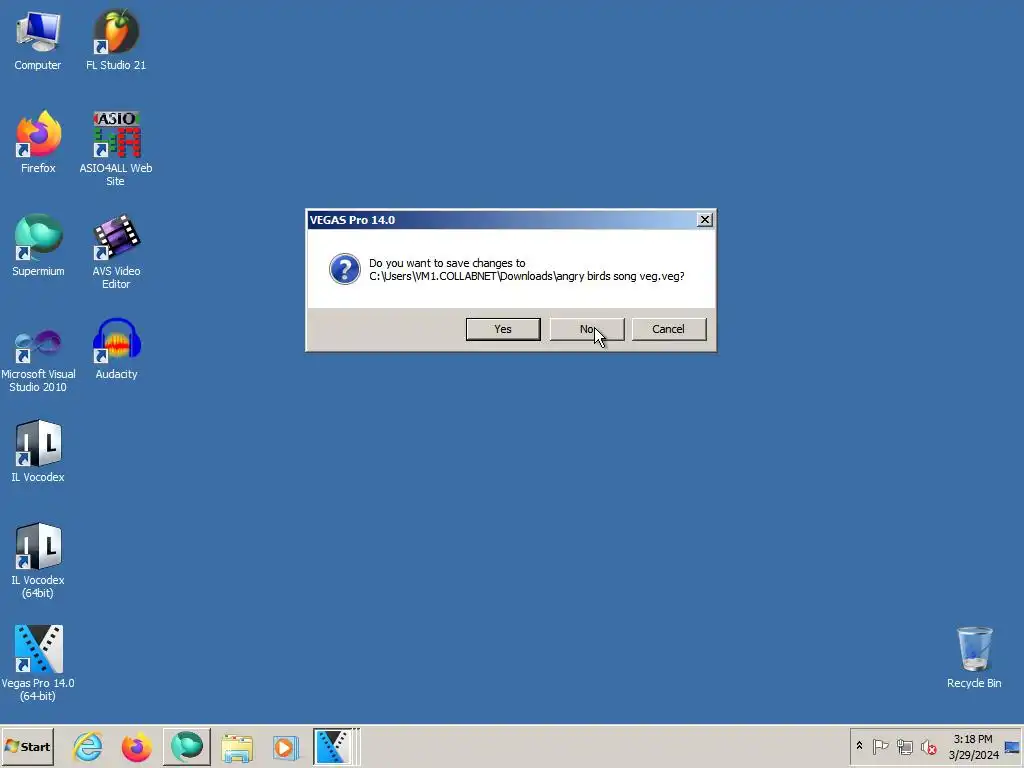1024x768 pixels.
Task: Show hidden system tray icons
Action: [x=859, y=746]
